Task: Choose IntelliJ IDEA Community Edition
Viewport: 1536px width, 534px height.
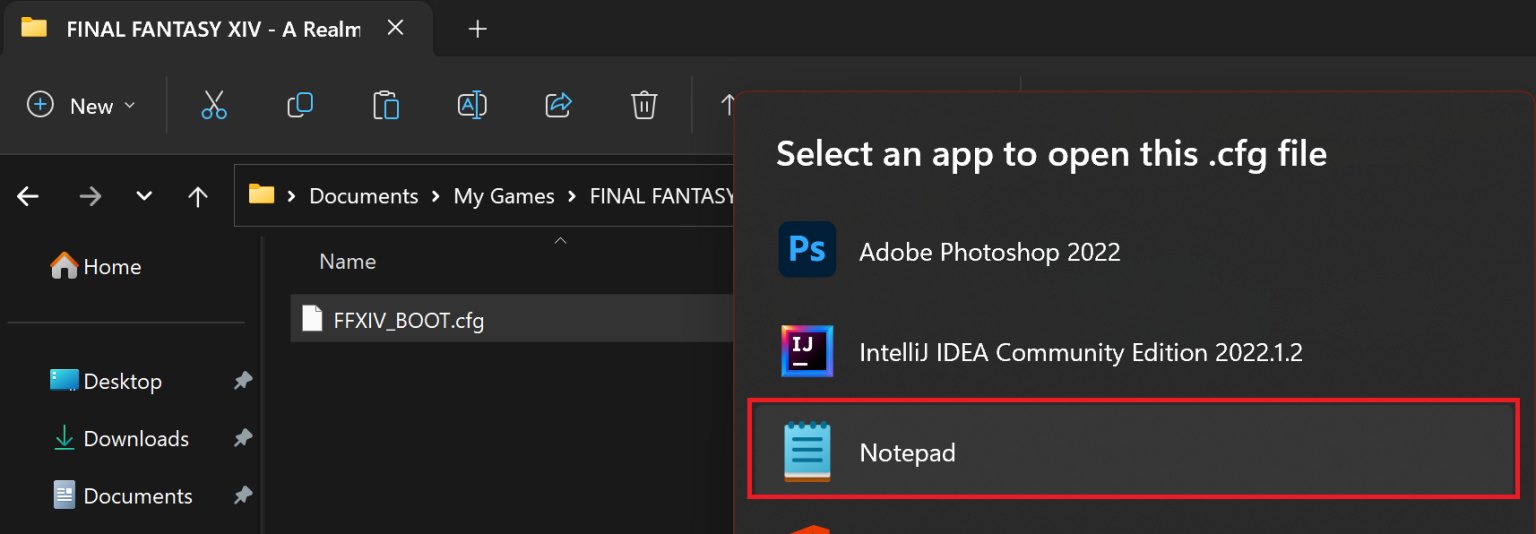Action: (x=1134, y=351)
